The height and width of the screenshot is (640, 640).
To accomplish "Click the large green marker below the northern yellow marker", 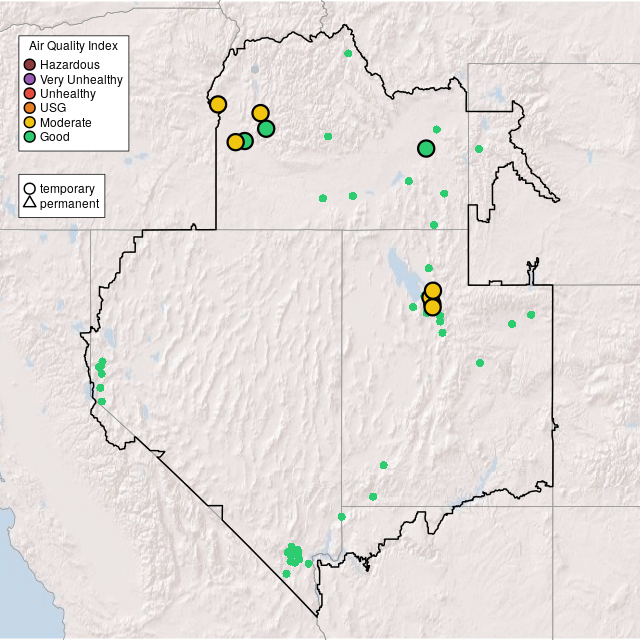I will tap(266, 128).
